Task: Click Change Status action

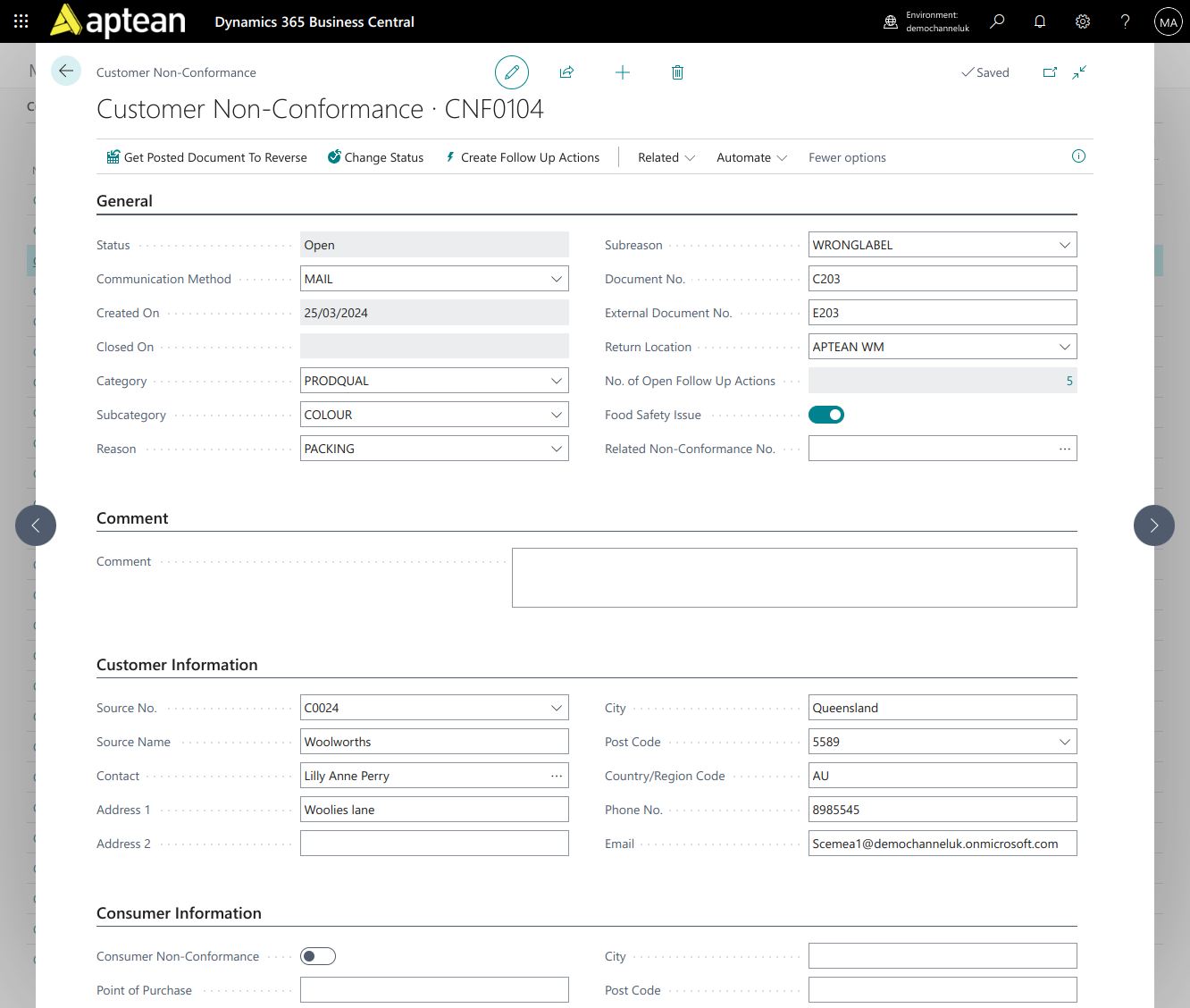Action: 375,157
